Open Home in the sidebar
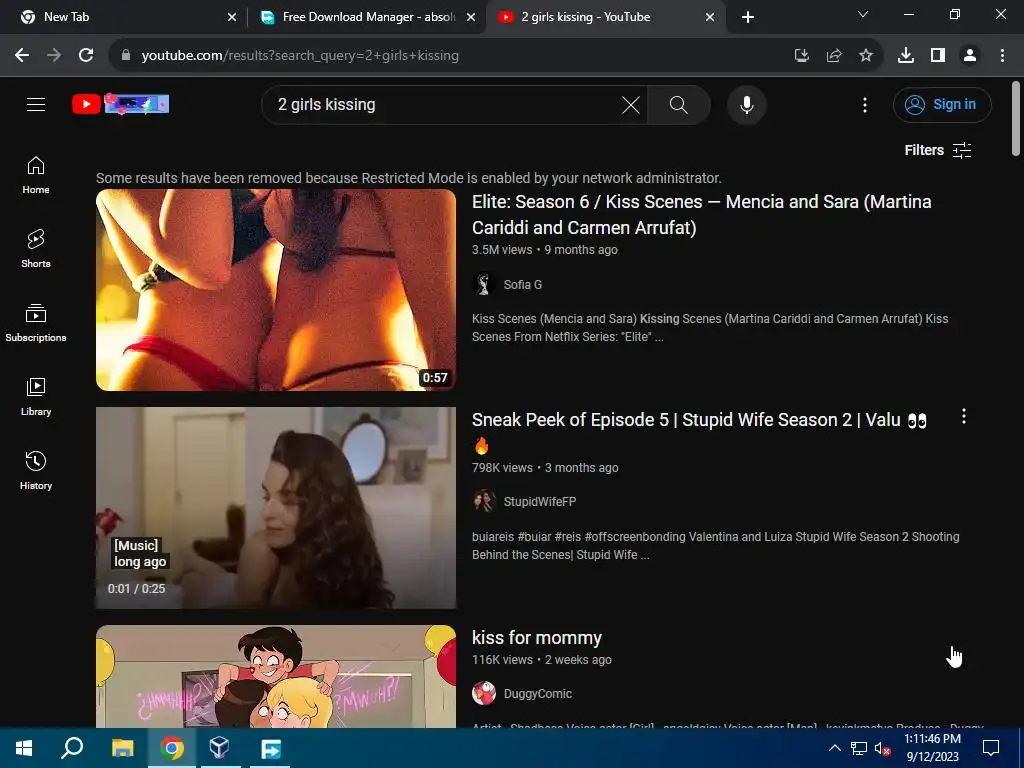The image size is (1024, 768). (36, 175)
